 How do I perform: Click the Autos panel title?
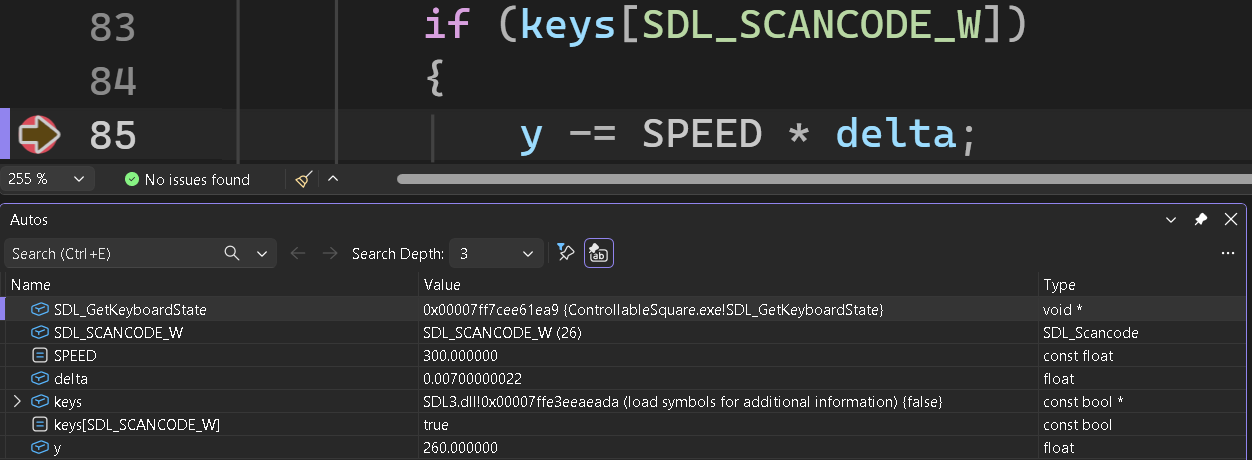pos(29,219)
